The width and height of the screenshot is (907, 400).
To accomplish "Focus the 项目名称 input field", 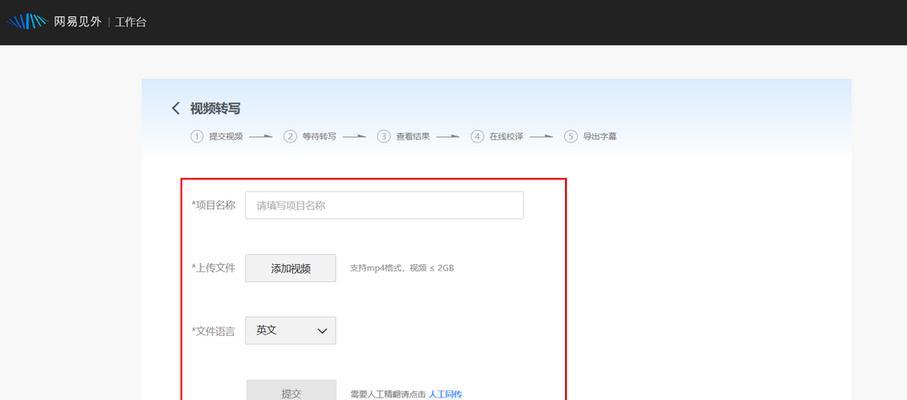I will click(384, 205).
